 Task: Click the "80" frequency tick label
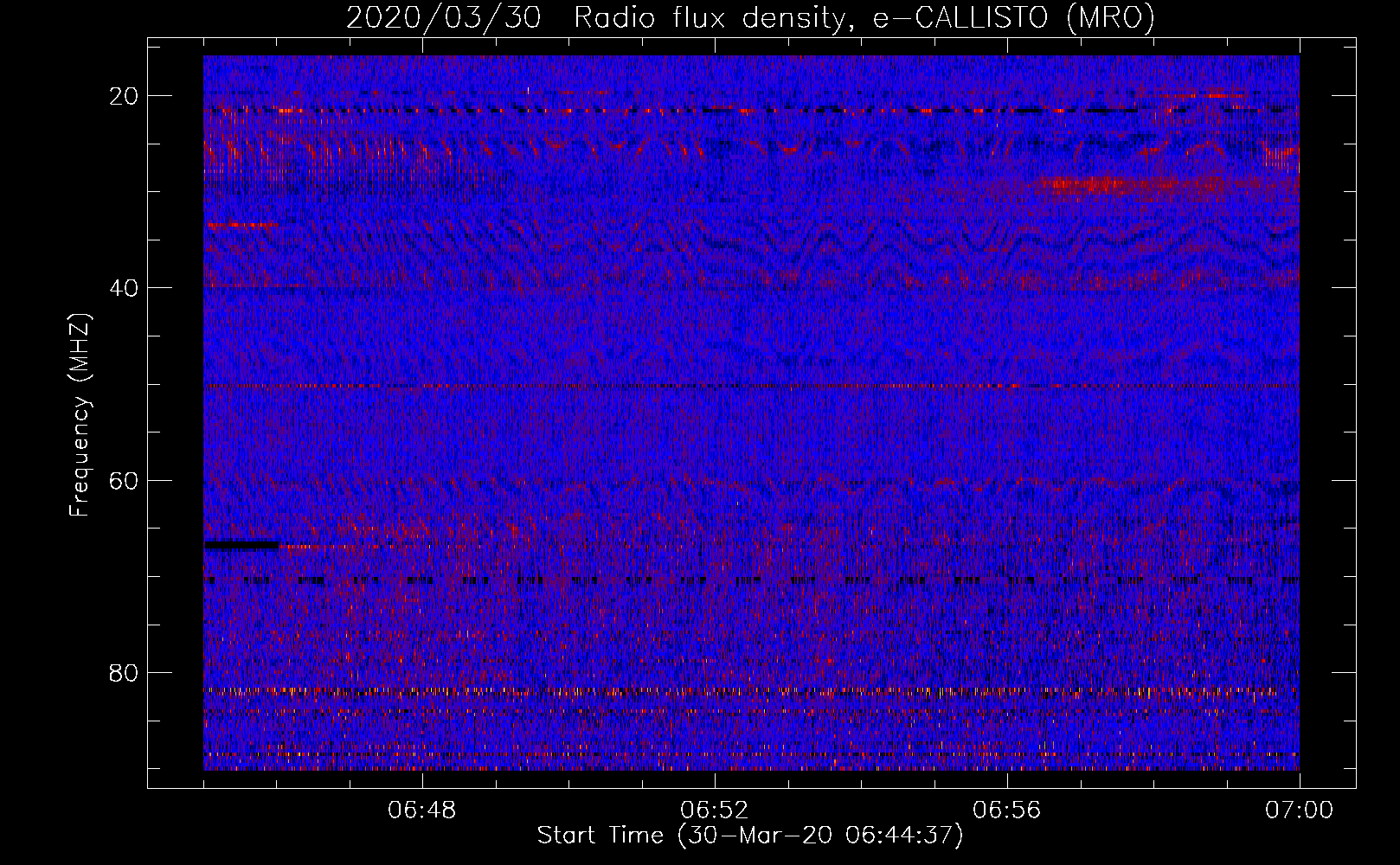pos(125,673)
